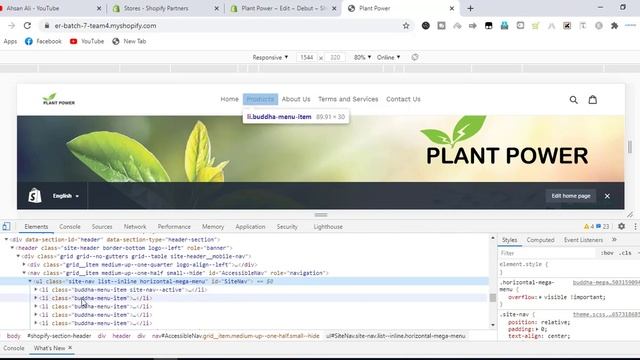Click the theme.scss source link
The image size is (640, 360).
pyautogui.click(x=606, y=314)
